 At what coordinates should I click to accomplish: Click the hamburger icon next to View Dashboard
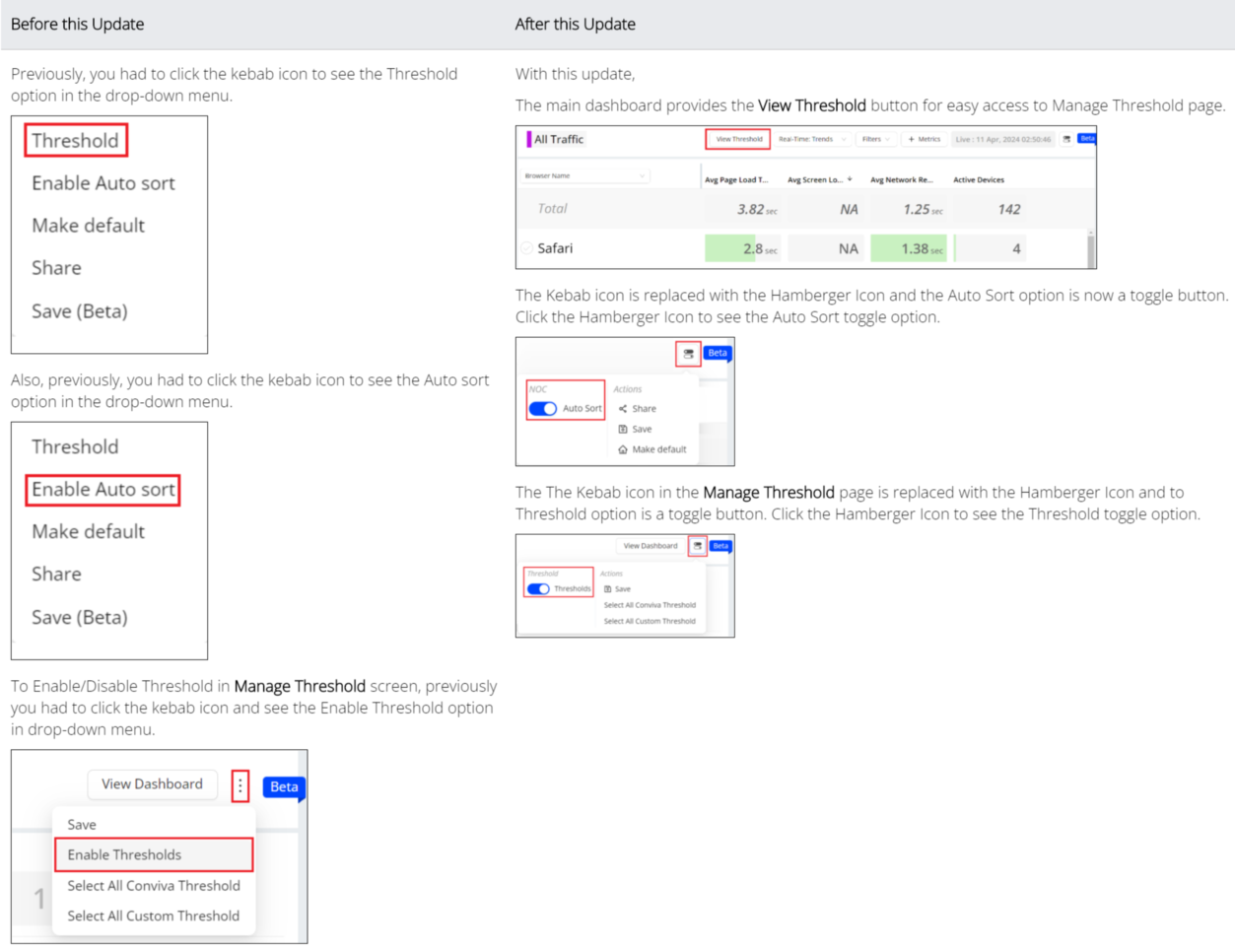tap(698, 546)
